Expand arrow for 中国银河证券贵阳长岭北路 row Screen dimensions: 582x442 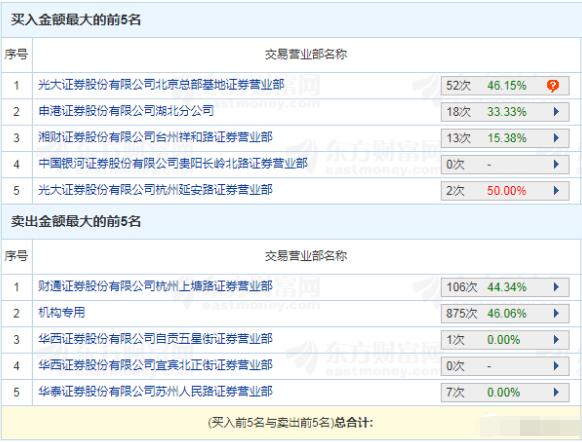556,164
